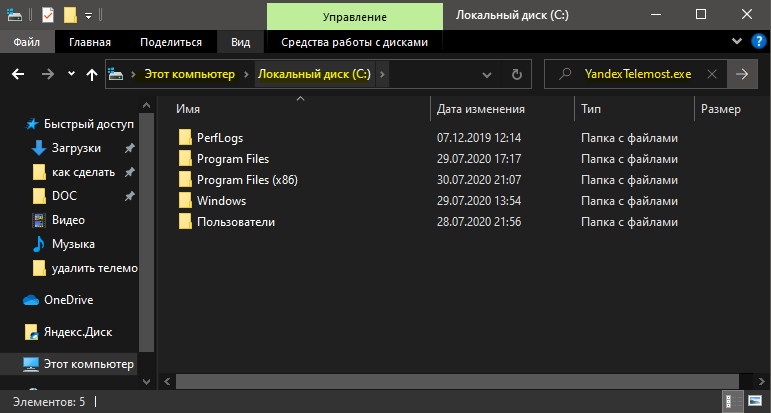Click the date 07.12.2019 12:14

[479, 138]
